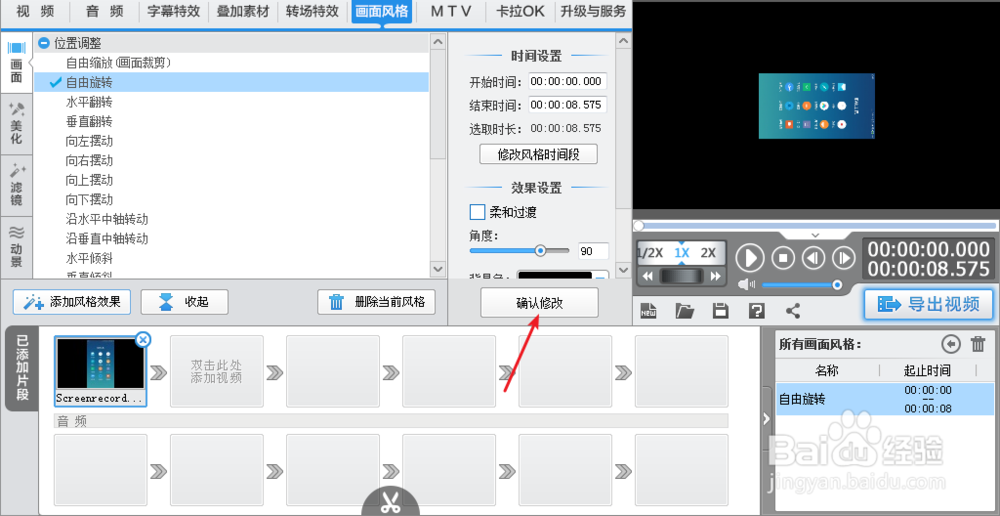Click the share icon
Screen dimensions: 1000x516
click(793, 311)
